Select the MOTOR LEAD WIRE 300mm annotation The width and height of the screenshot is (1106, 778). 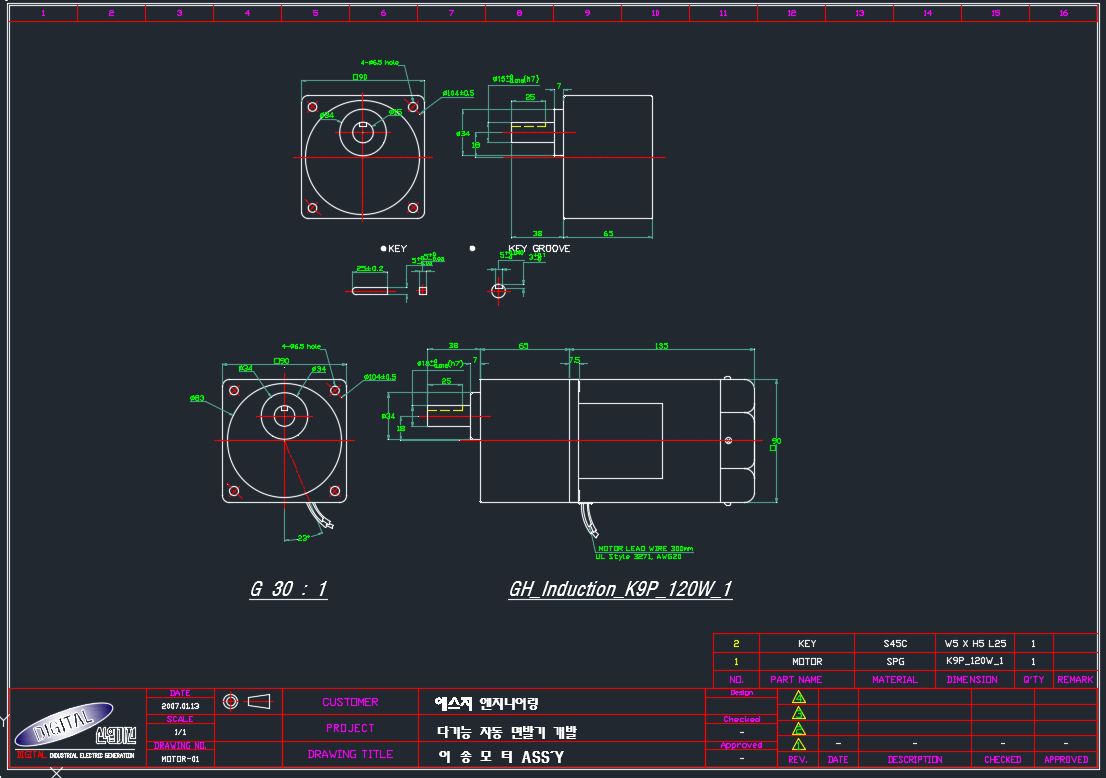pyautogui.click(x=645, y=548)
